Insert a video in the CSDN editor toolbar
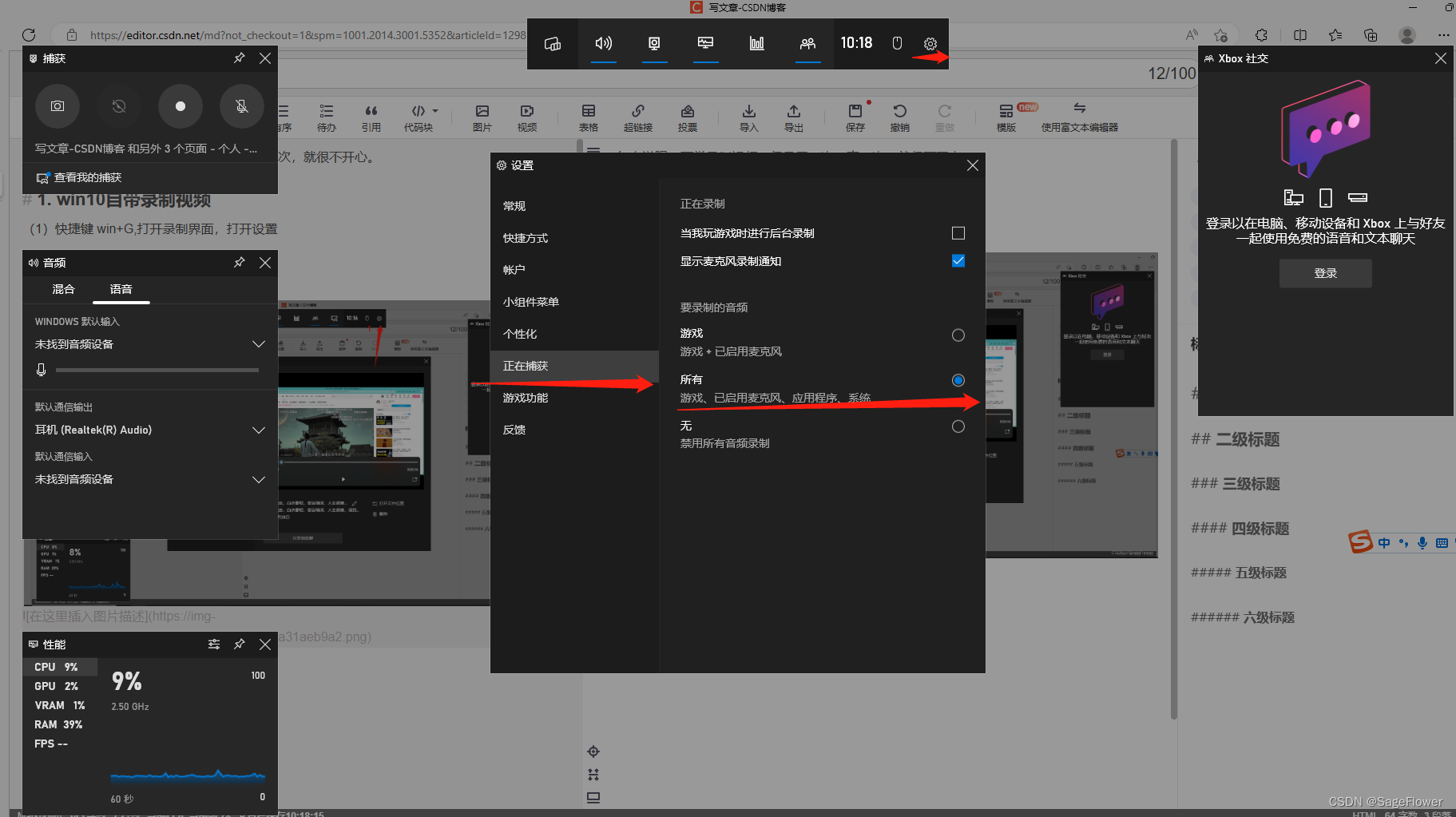This screenshot has width=1456, height=817. 526,117
